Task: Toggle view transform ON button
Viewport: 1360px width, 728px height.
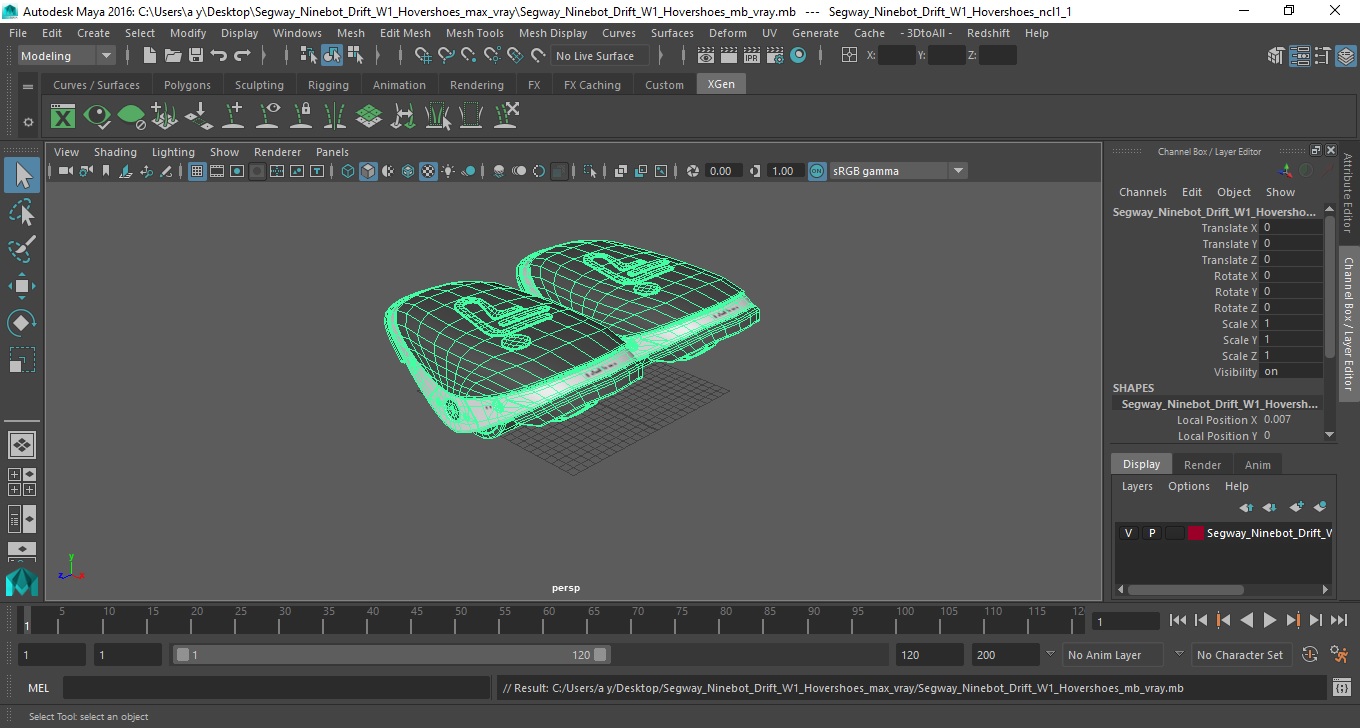Action: click(x=817, y=171)
